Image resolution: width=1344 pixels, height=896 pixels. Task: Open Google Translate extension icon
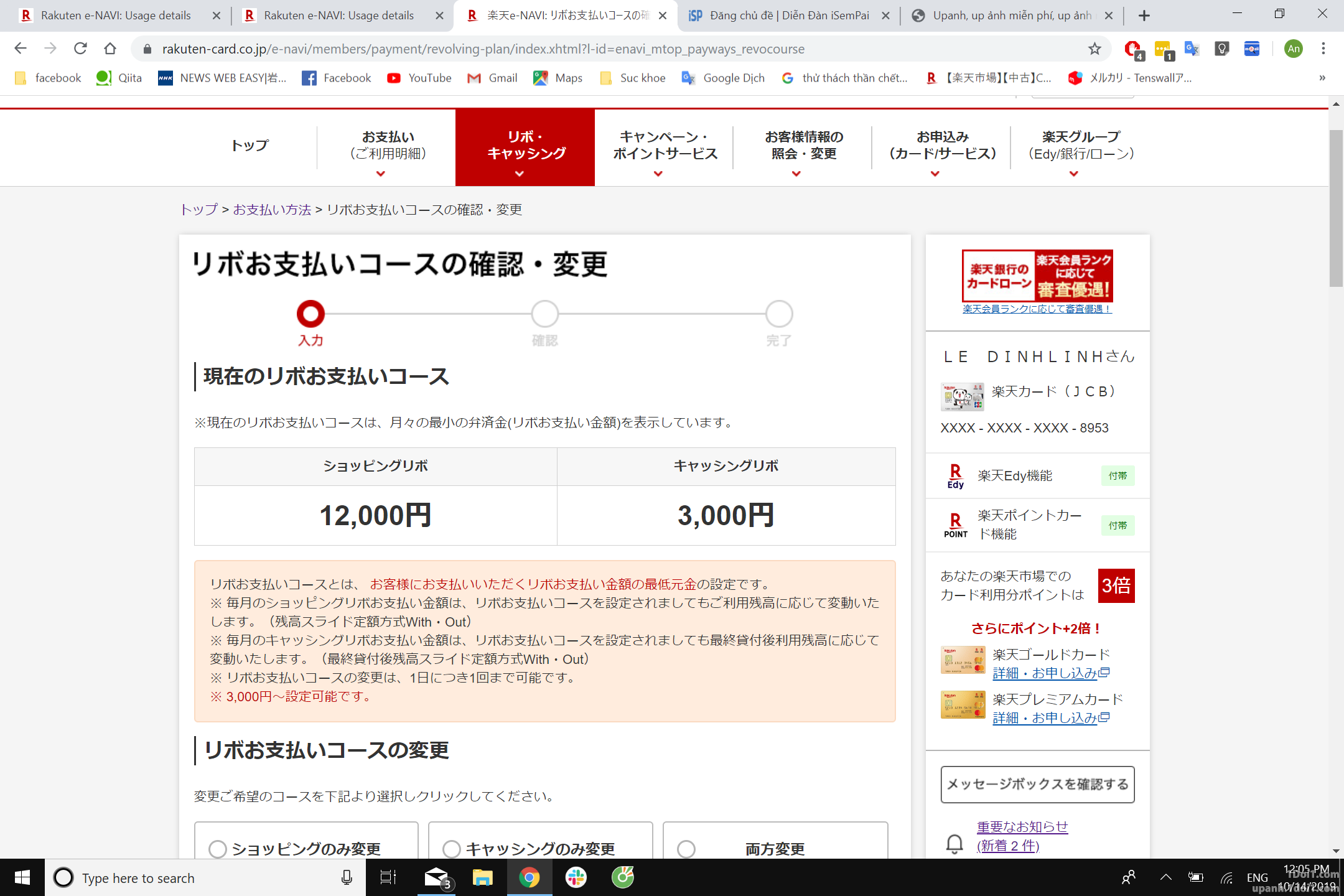tap(1192, 49)
